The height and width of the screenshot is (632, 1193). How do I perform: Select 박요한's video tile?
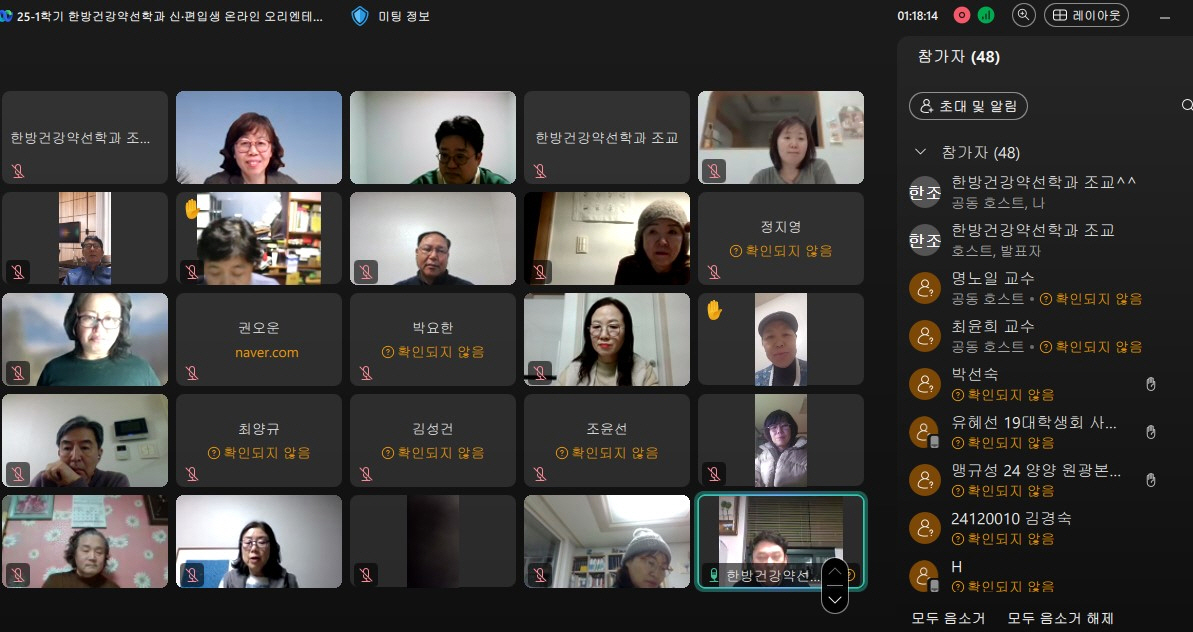[432, 338]
